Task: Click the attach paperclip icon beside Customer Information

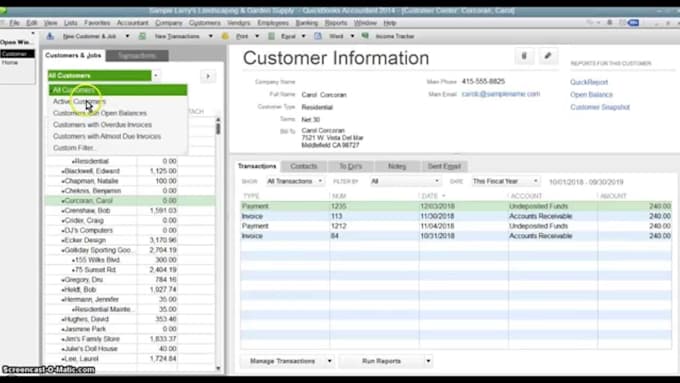Action: (x=524, y=56)
